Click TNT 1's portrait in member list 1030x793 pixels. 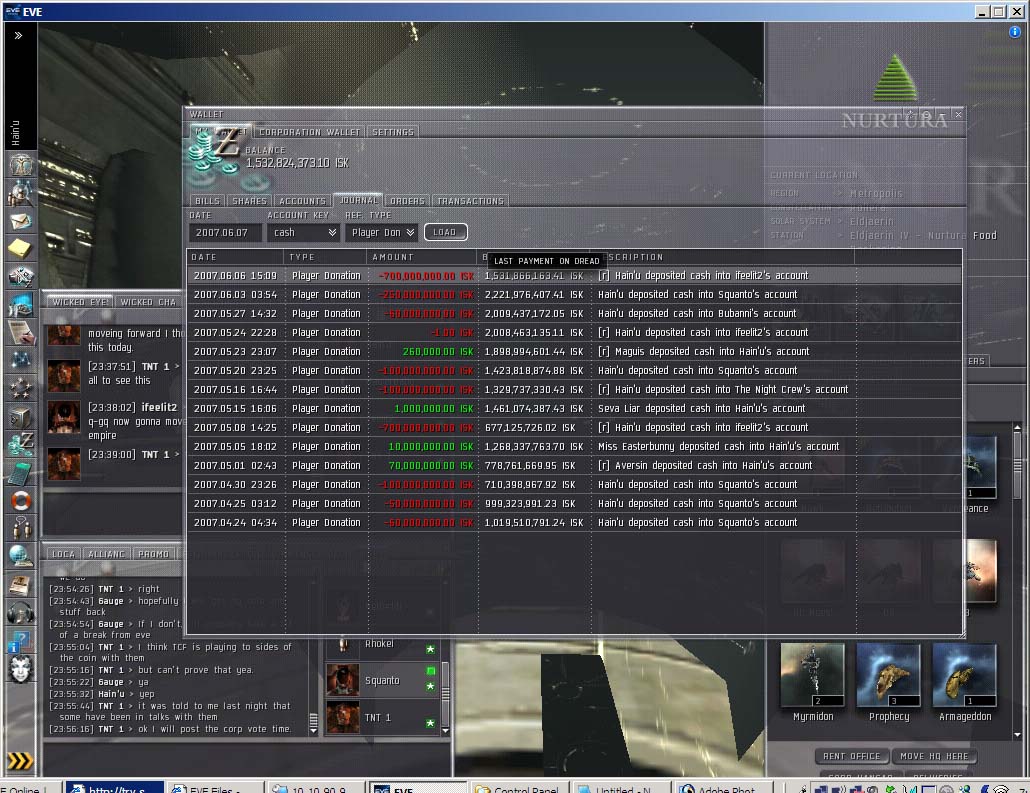pyautogui.click(x=342, y=717)
